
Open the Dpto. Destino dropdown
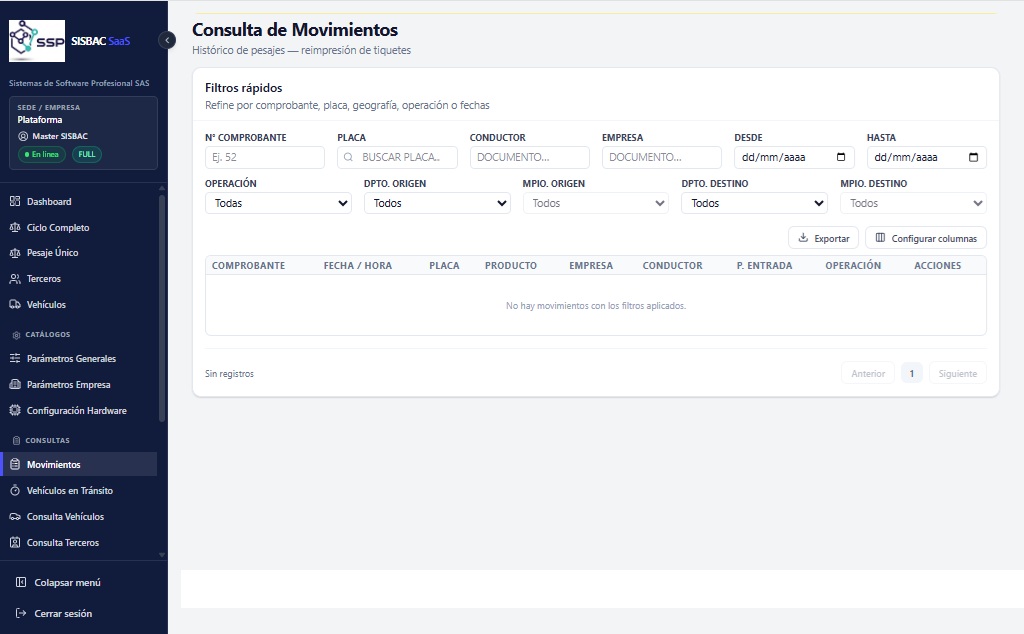(x=754, y=203)
